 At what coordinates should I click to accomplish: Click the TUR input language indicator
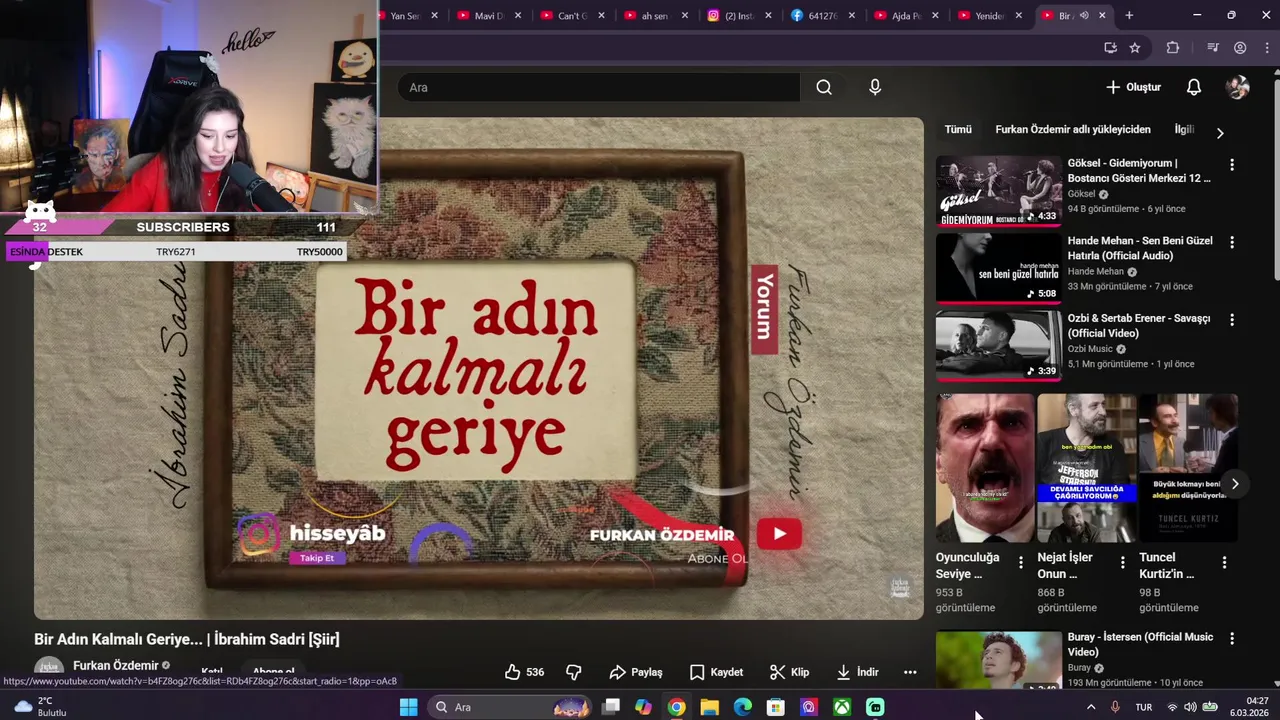click(x=1143, y=707)
